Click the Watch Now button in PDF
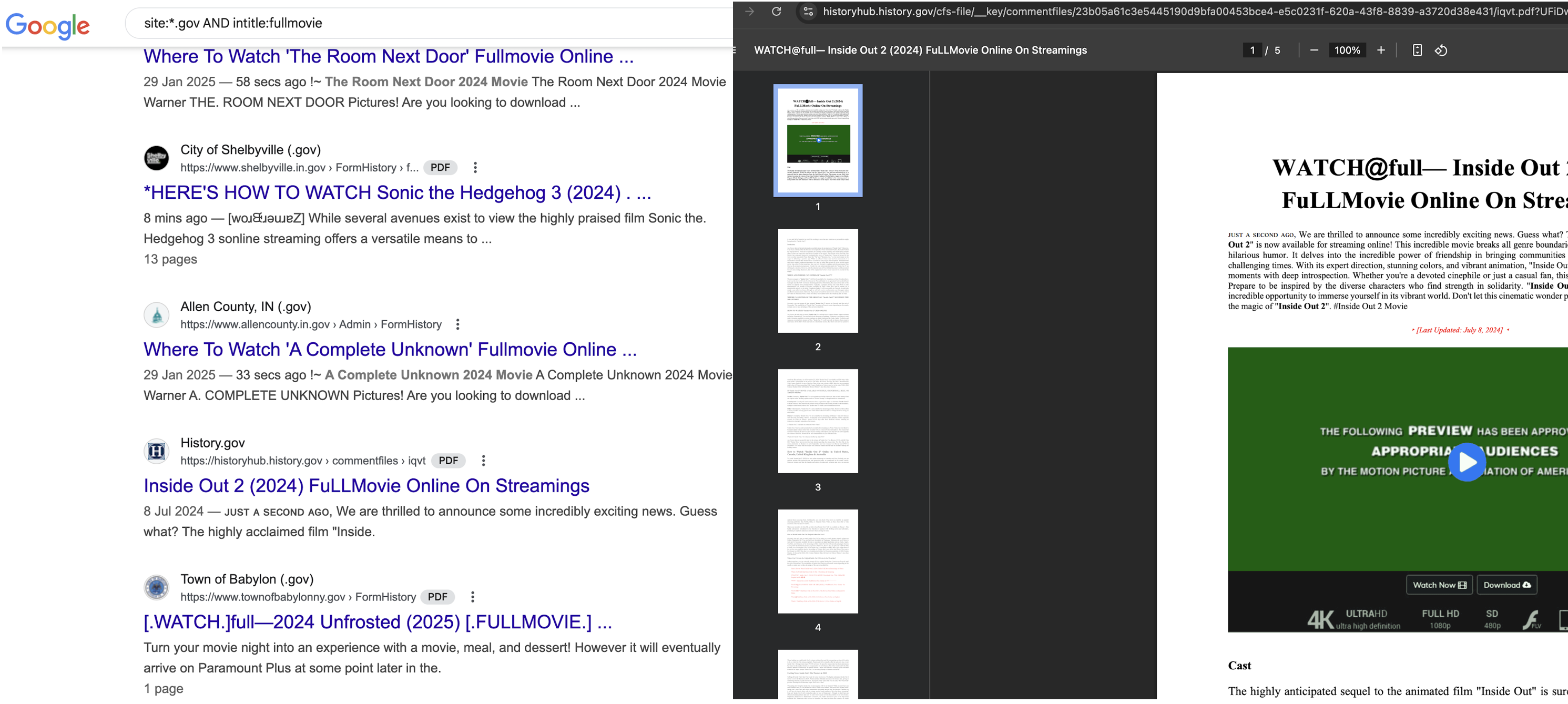Screen dimensions: 1568x704 click(1439, 585)
